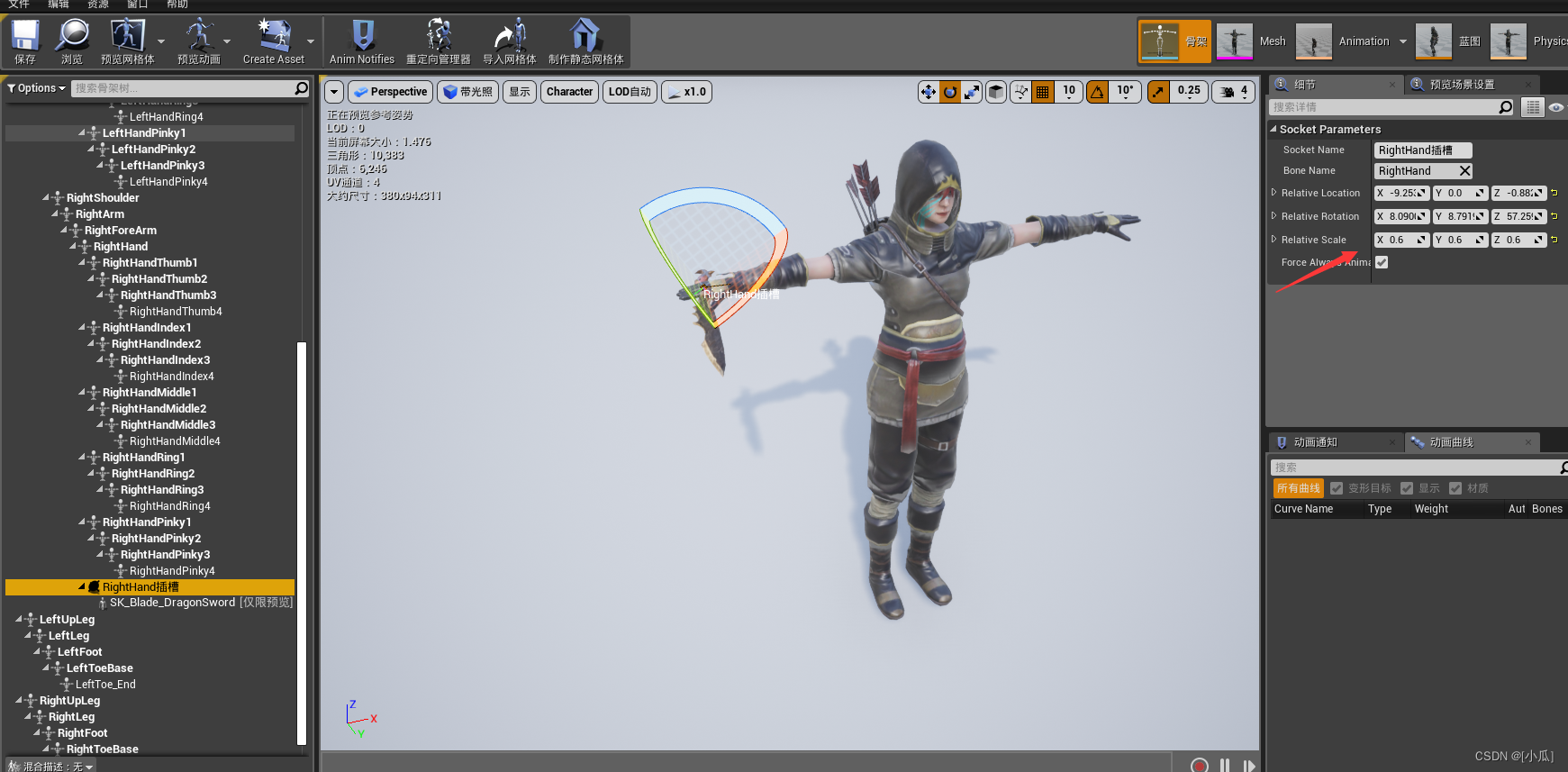1568x772 pixels.
Task: Expand Relative Location property
Action: tap(1273, 193)
